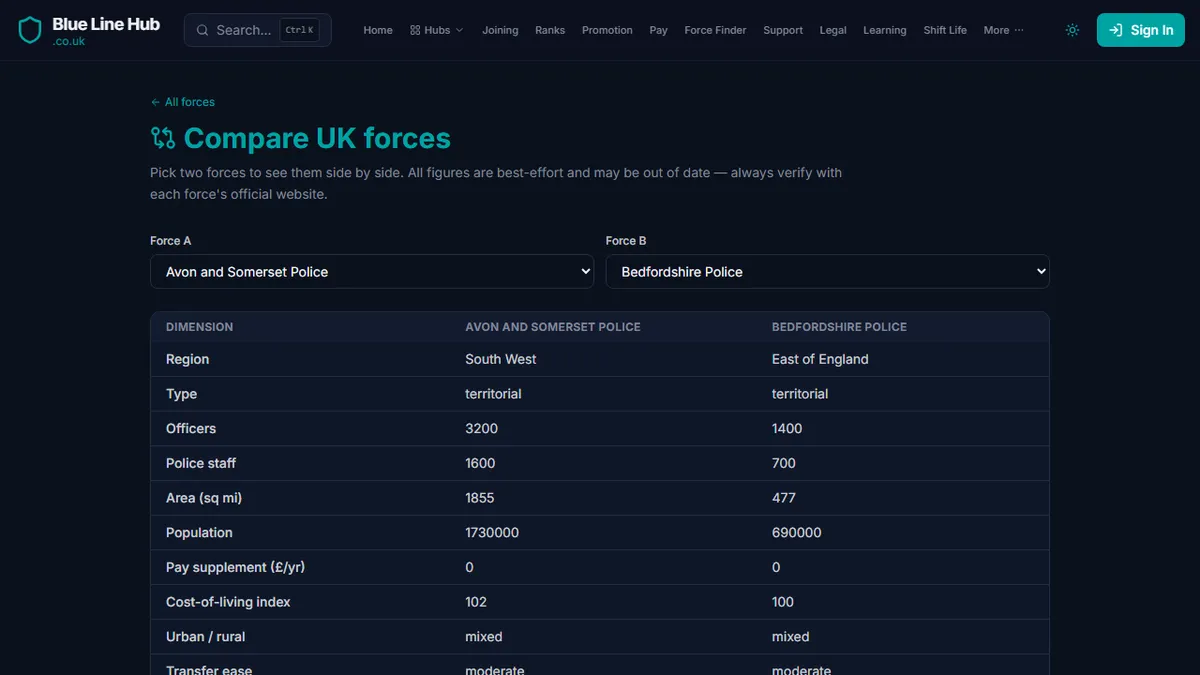This screenshot has height=675, width=1200.
Task: Toggle the light/dark theme sun icon
Action: point(1072,30)
